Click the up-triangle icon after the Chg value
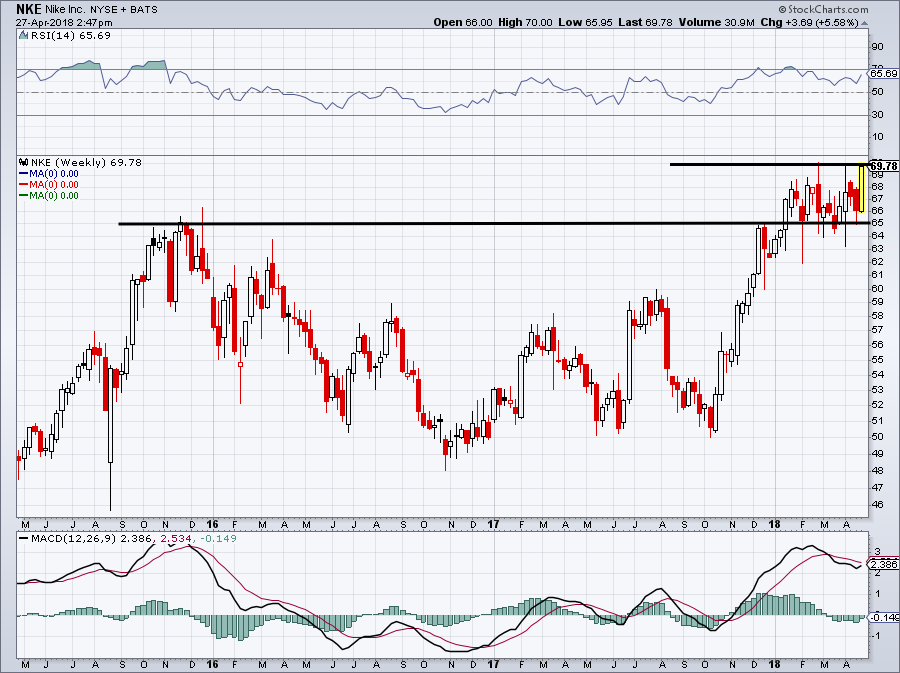This screenshot has height=673, width=900. [x=864, y=24]
